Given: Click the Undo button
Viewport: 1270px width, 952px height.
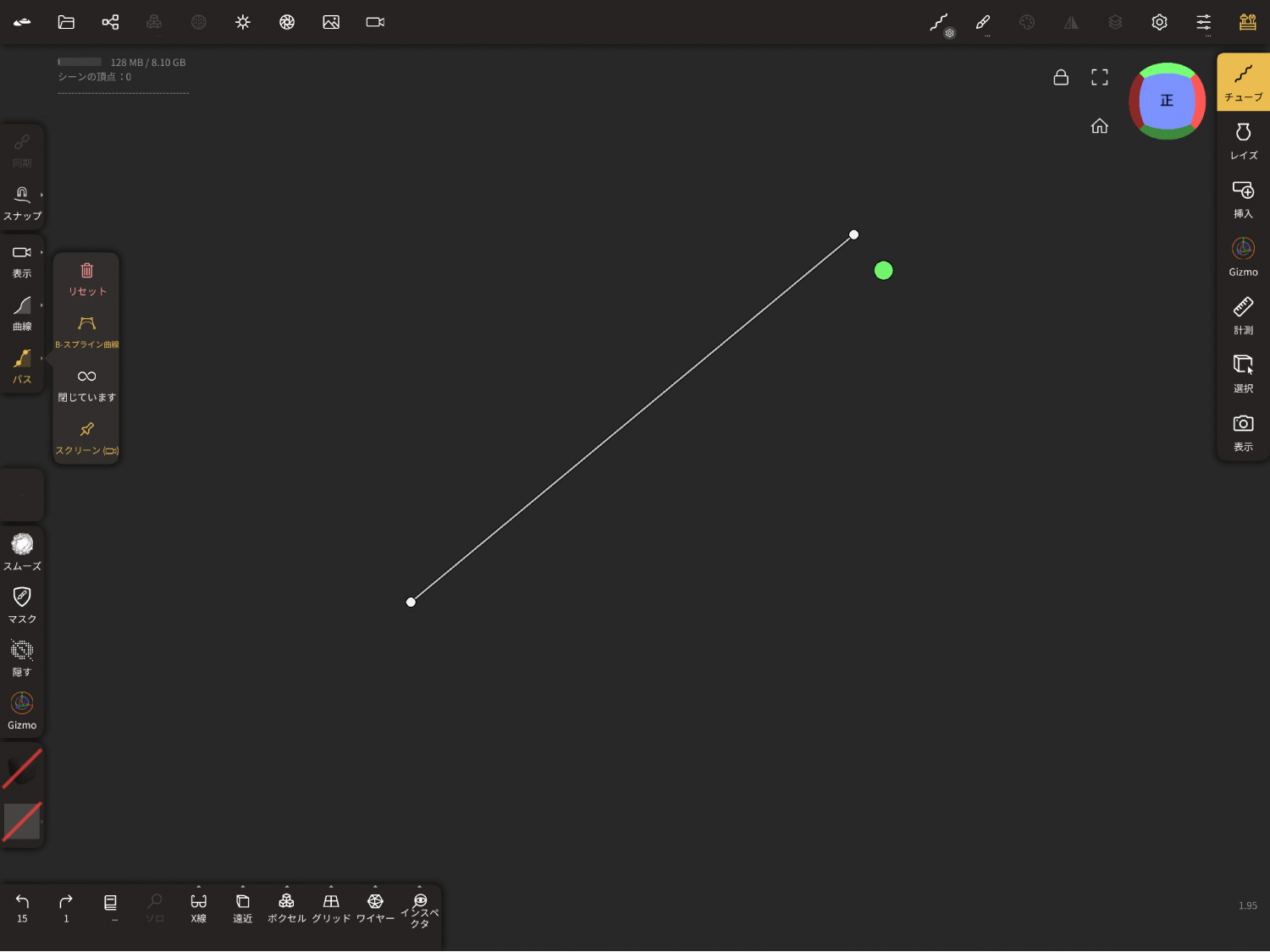Looking at the screenshot, I should pyautogui.click(x=22, y=907).
